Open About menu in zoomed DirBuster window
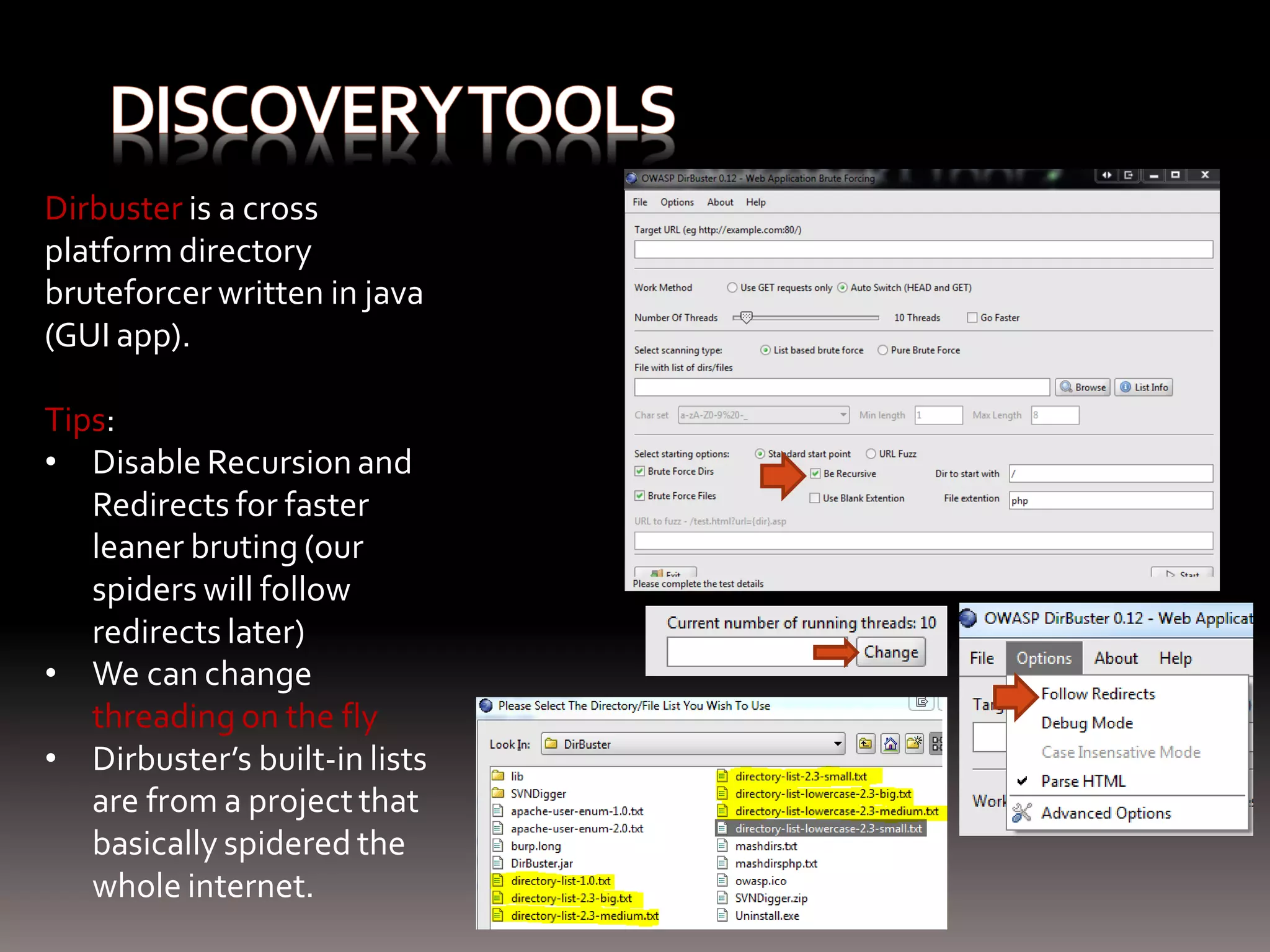The image size is (1270, 952). point(1116,658)
